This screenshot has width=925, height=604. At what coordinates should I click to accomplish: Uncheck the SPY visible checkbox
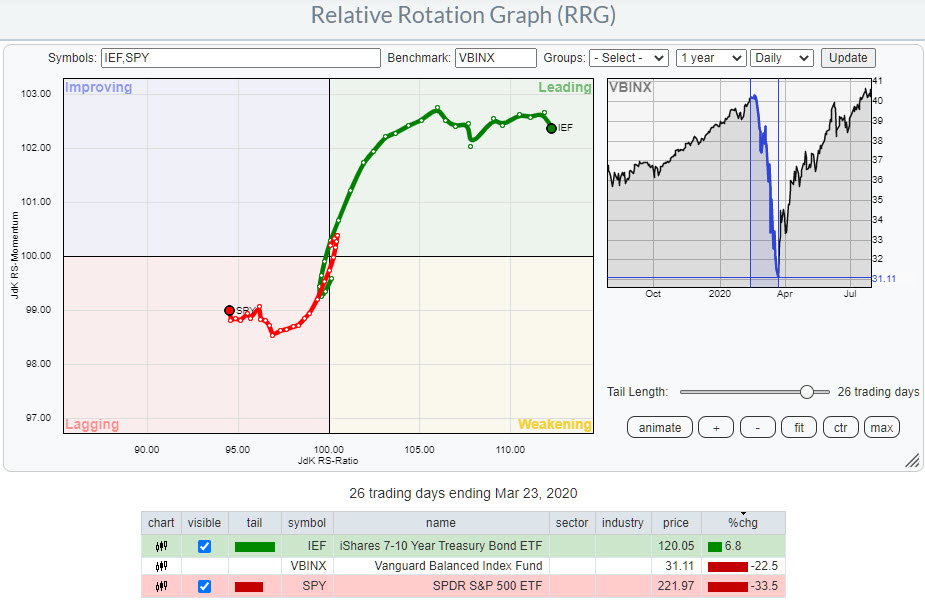pos(205,587)
